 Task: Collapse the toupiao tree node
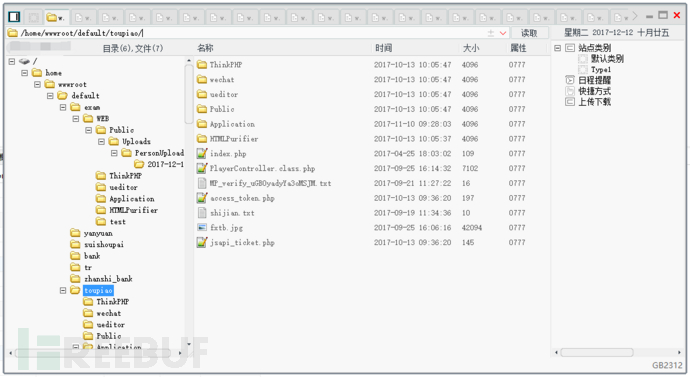click(x=63, y=290)
